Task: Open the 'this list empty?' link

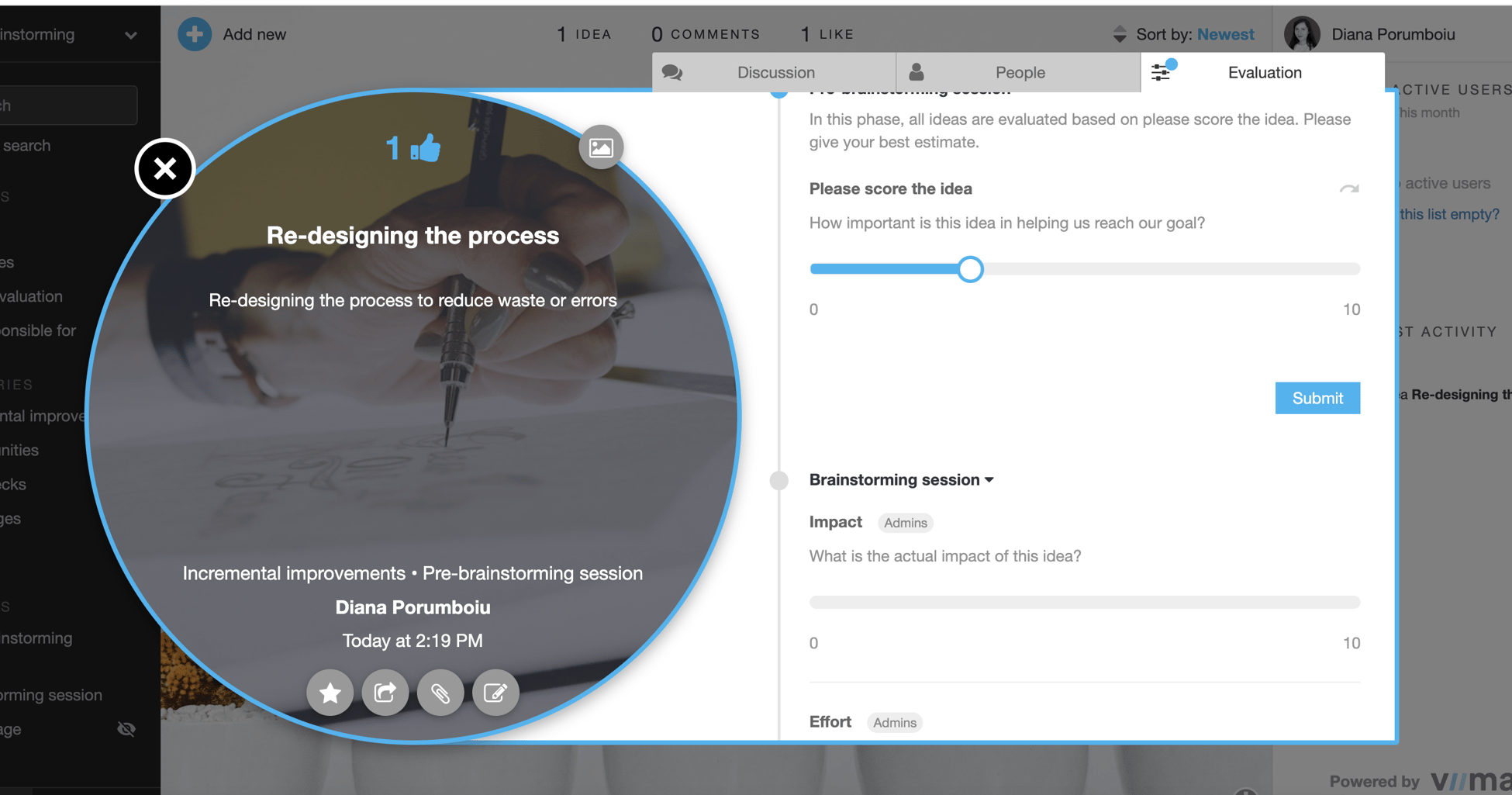Action: pyautogui.click(x=1448, y=214)
